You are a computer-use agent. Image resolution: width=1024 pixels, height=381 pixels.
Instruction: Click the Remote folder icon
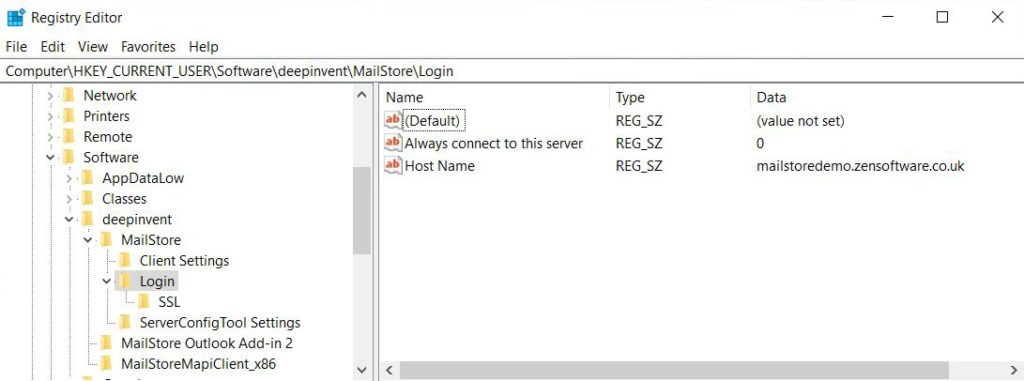(x=69, y=137)
